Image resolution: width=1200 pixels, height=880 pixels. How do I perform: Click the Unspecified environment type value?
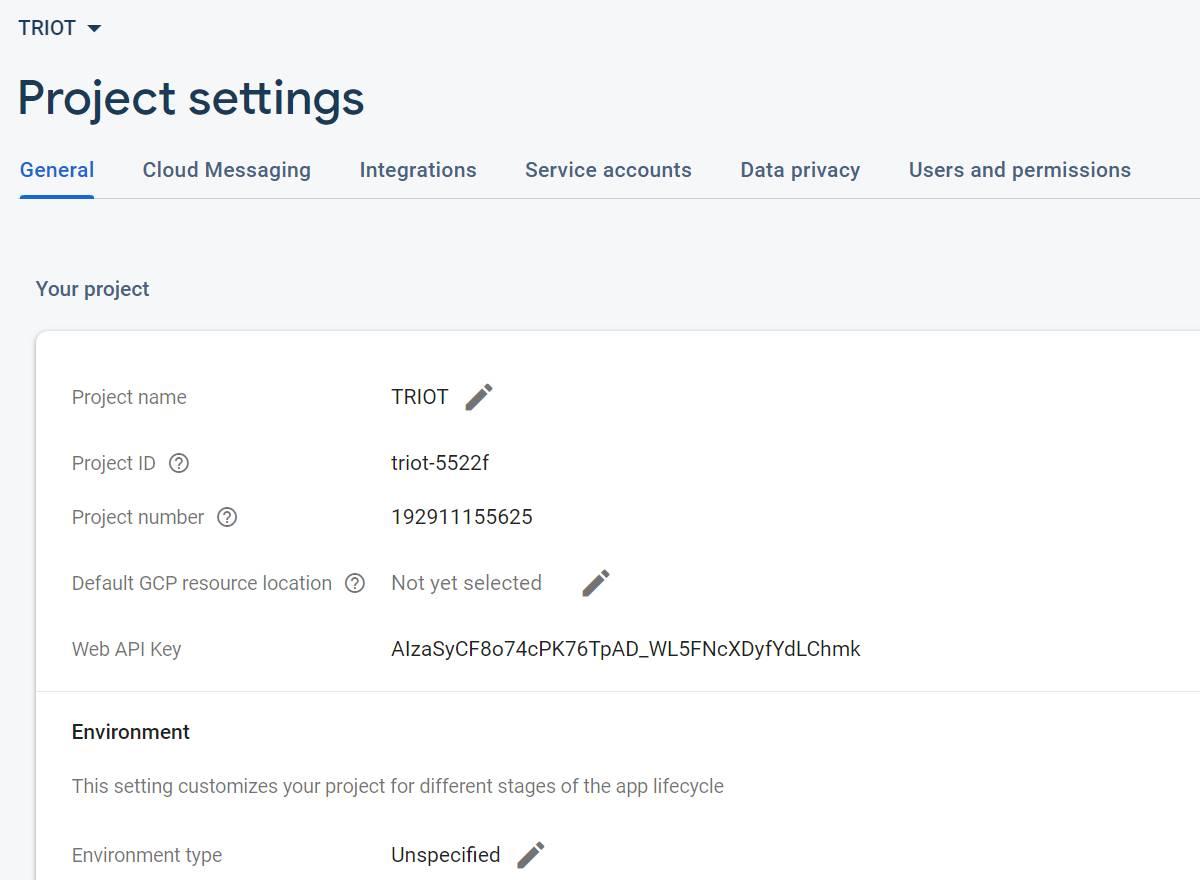tap(446, 855)
